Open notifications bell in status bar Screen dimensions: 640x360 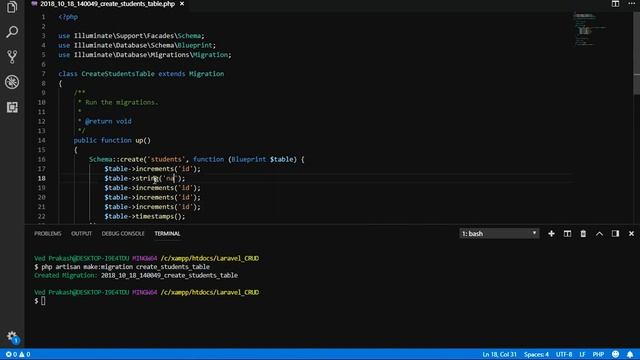(630, 354)
